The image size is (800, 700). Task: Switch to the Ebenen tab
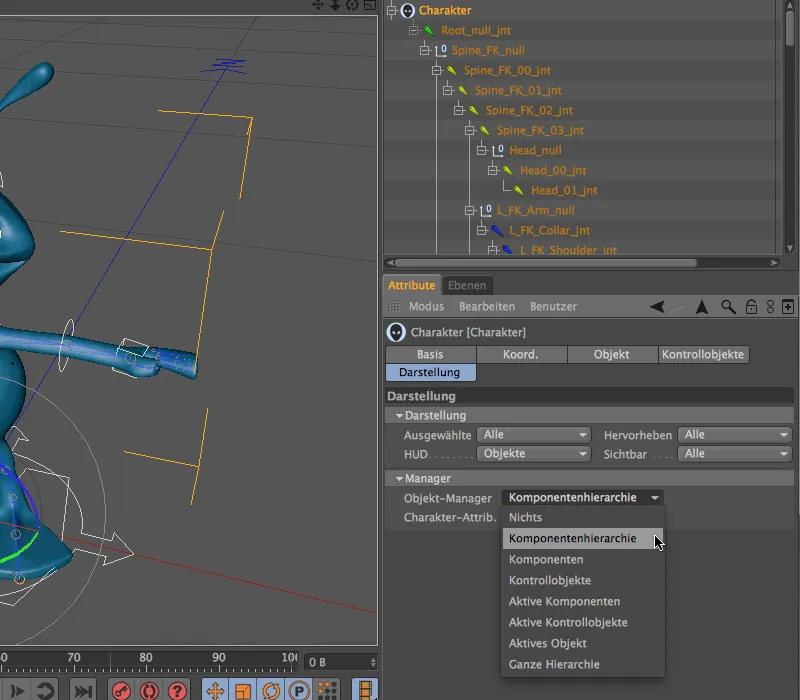pyautogui.click(x=467, y=285)
